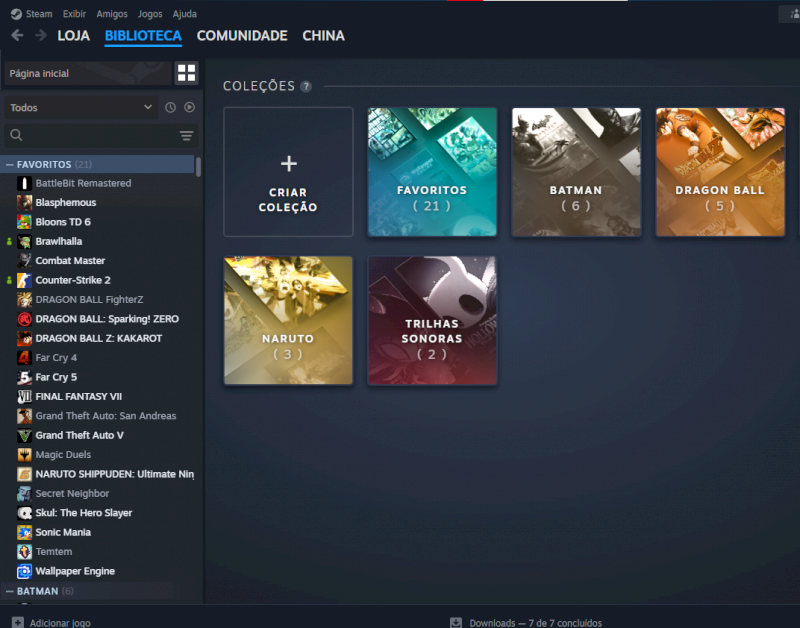Image resolution: width=800 pixels, height=628 pixels.
Task: Click the Brawlhalla game icon
Action: (x=24, y=241)
